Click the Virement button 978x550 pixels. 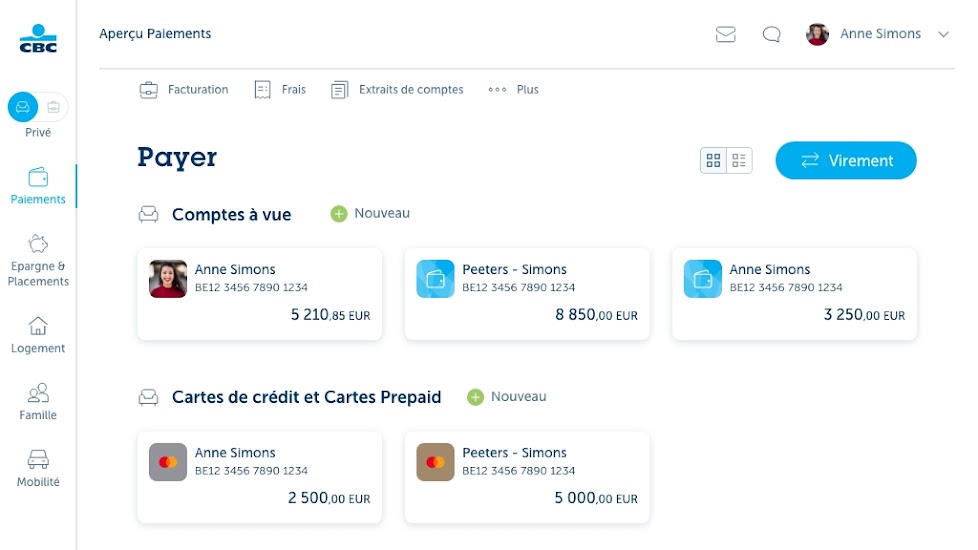[845, 161]
